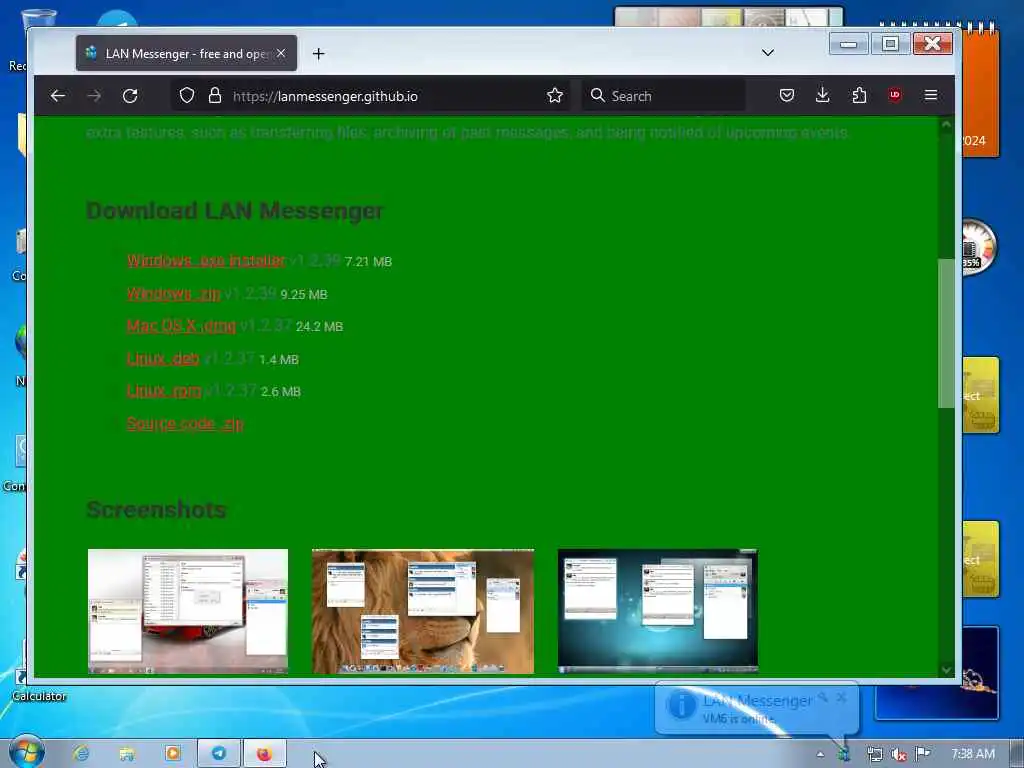Click the scrollbar down arrow
The image size is (1024, 768).
pyautogui.click(x=946, y=669)
